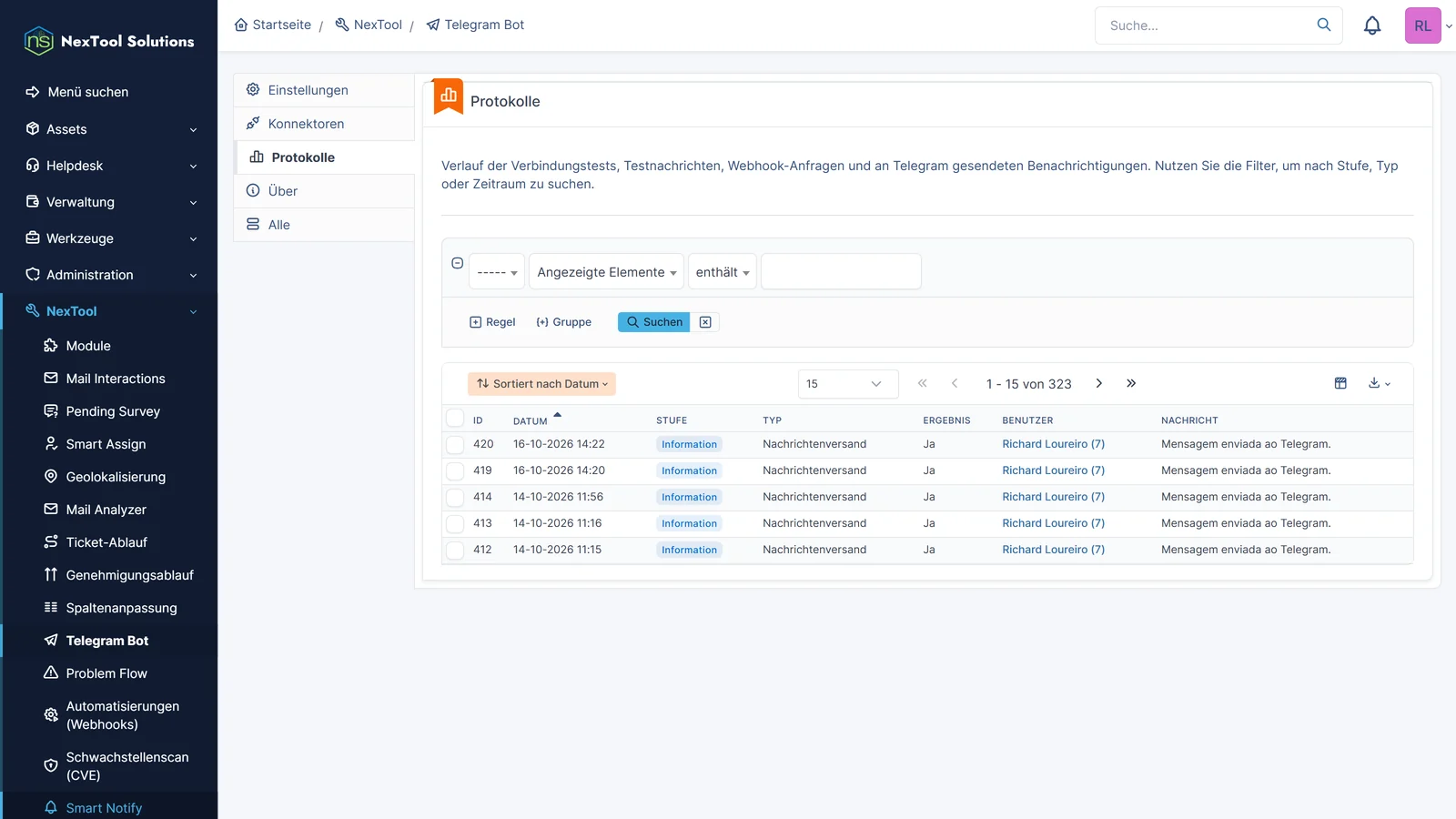Collapse the filter criteria minus icon
The height and width of the screenshot is (819, 1456).
[x=458, y=263]
